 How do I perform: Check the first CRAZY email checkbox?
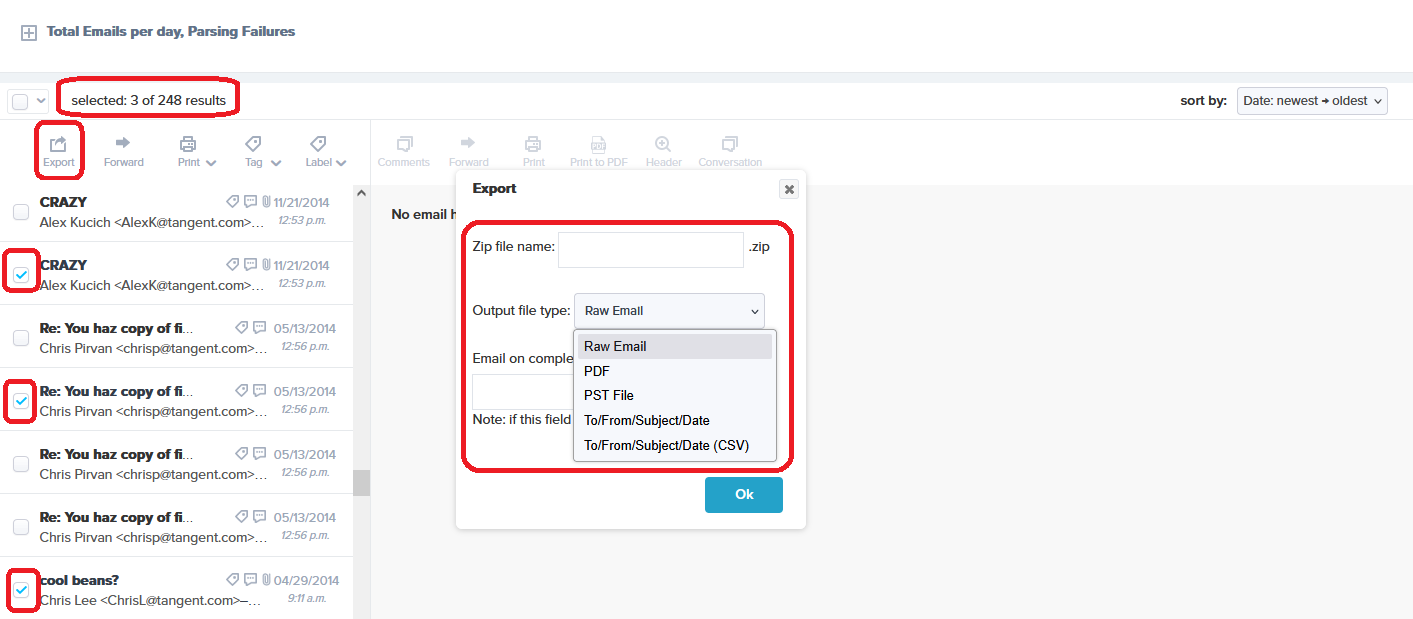[x=21, y=212]
